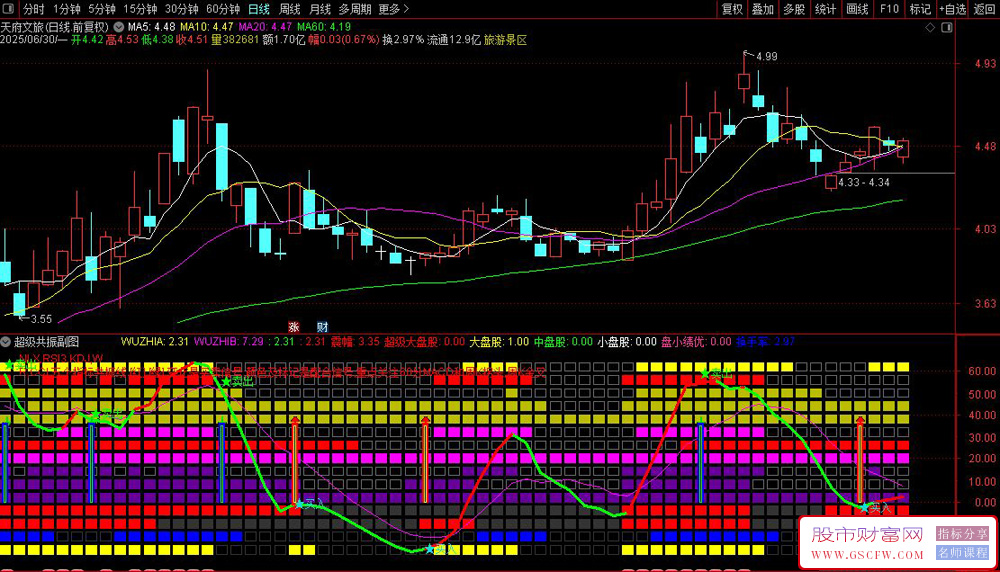Click the 返回 back button
The height and width of the screenshot is (572, 1000).
(984, 9)
